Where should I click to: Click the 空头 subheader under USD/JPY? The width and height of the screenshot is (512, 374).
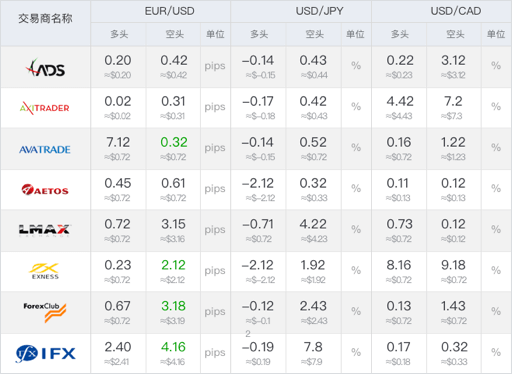tap(314, 34)
